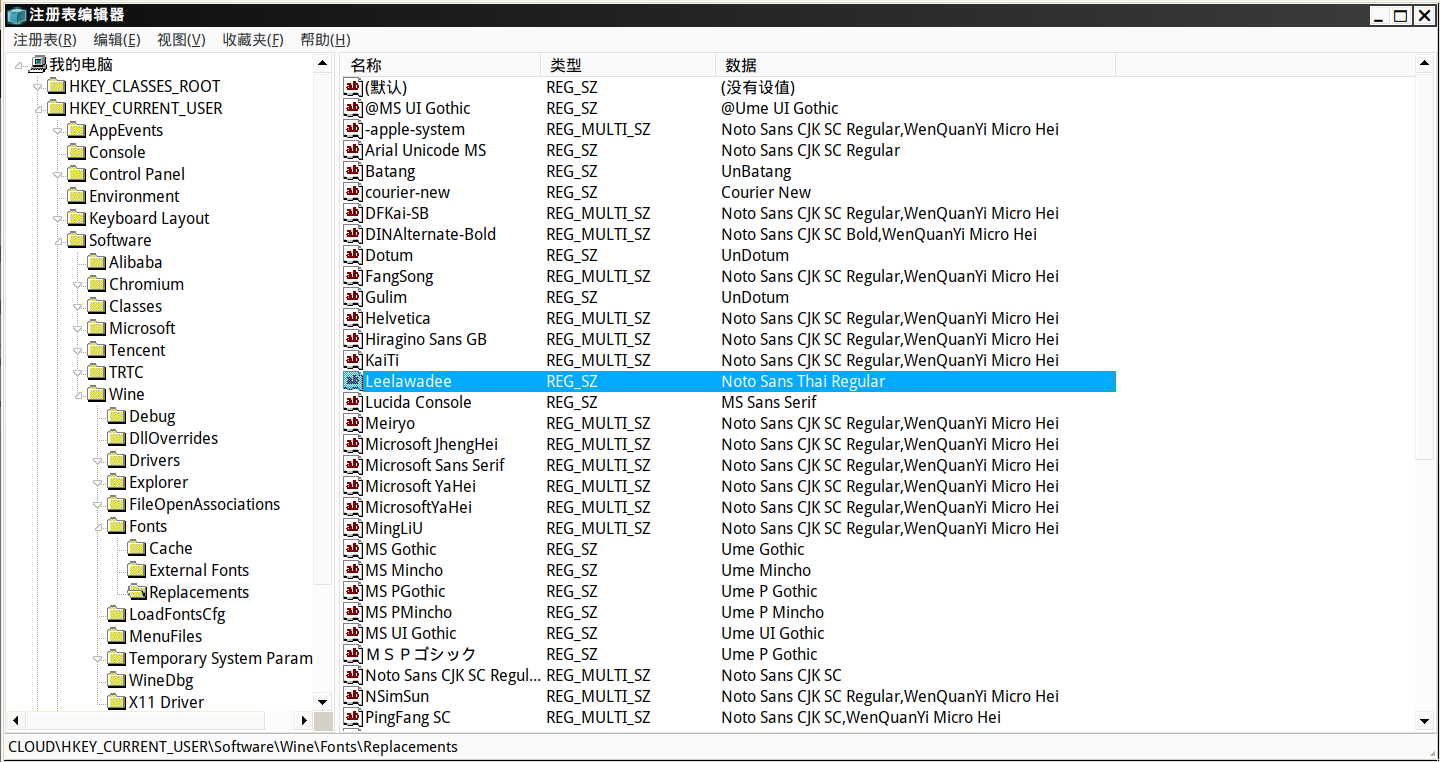
Task: Click the My Computer icon at tree root
Action: 38,64
